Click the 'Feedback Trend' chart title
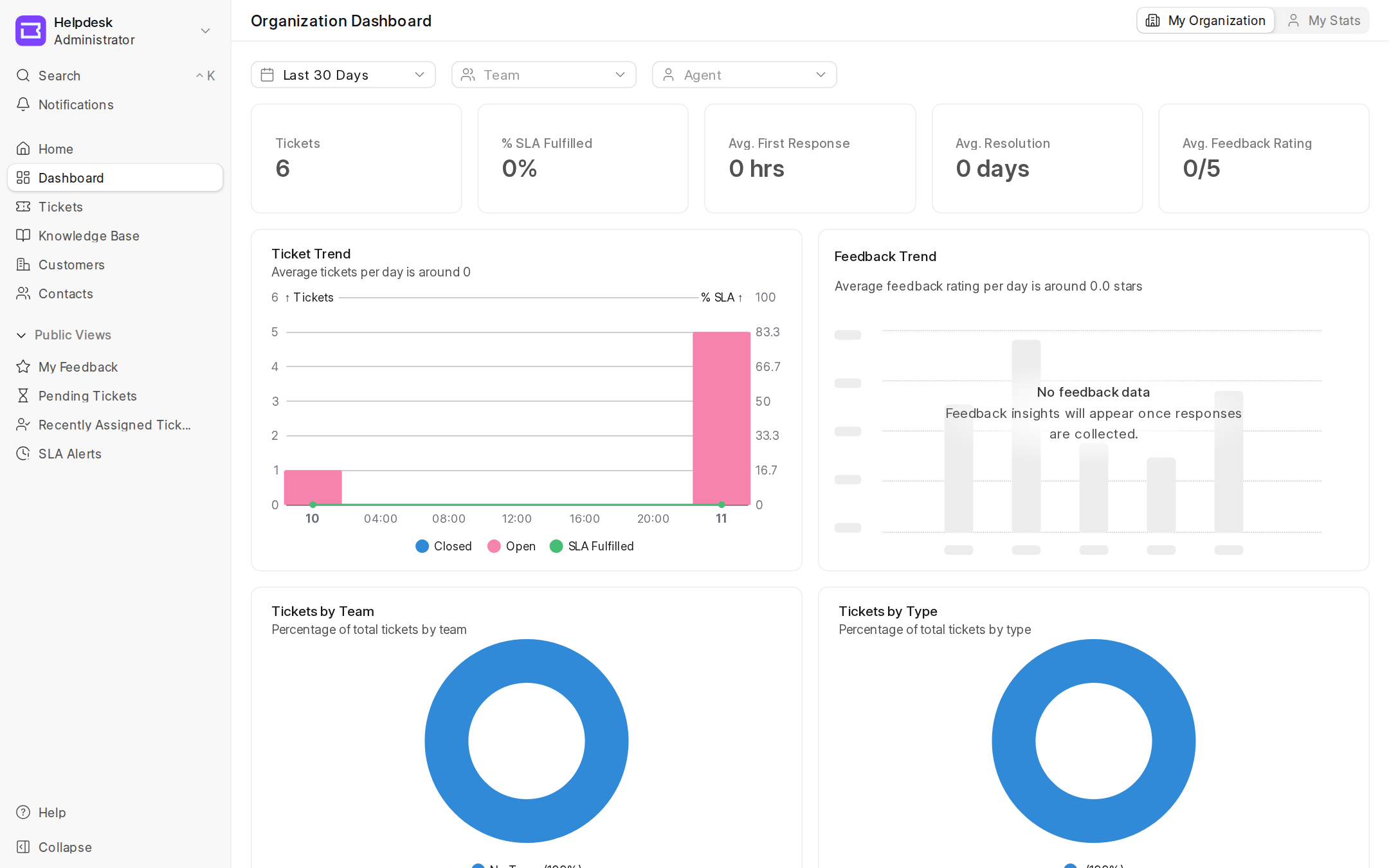 885,257
